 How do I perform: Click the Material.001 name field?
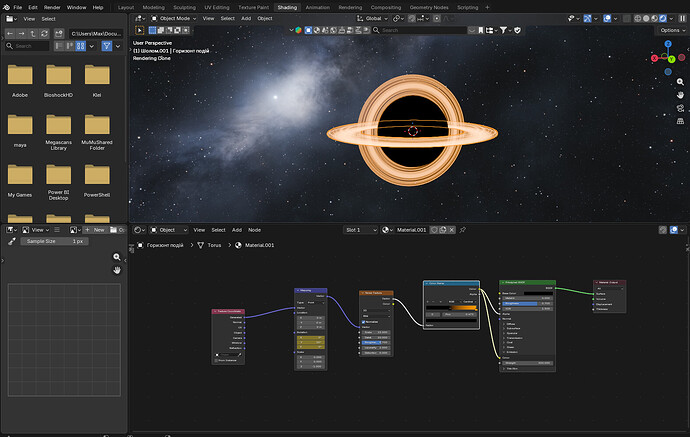(411, 230)
